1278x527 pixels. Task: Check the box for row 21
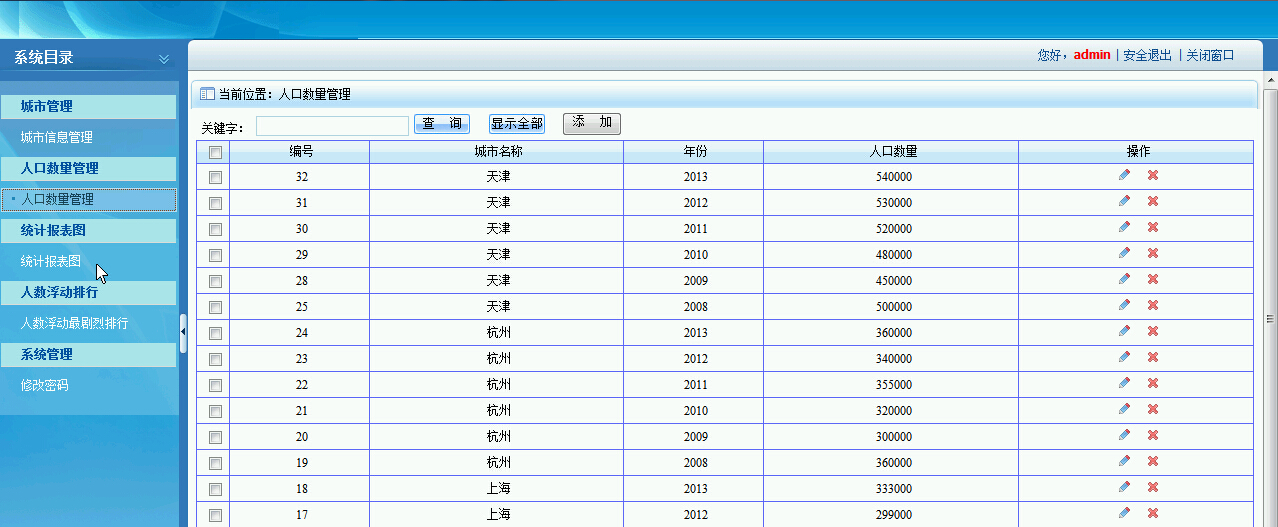point(215,411)
